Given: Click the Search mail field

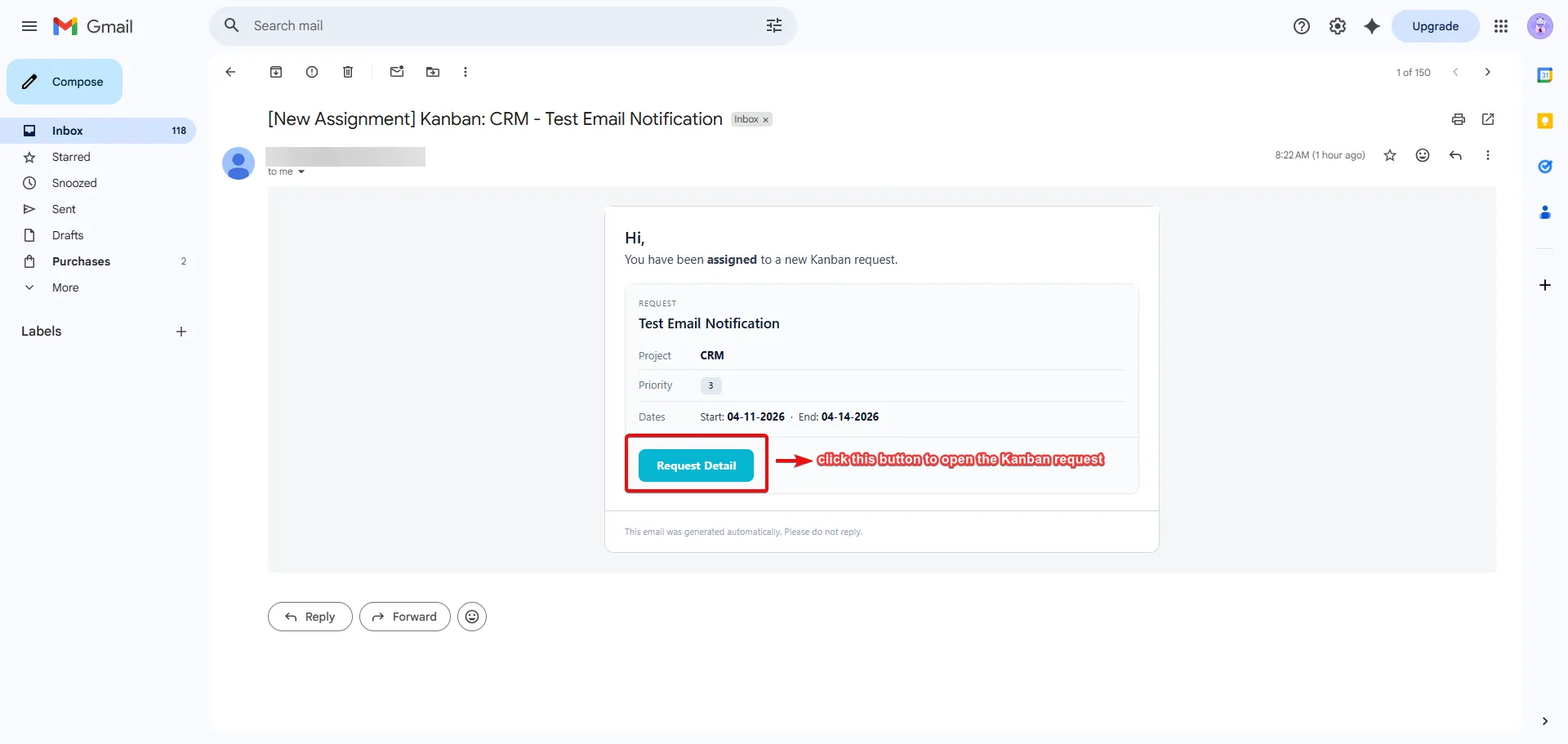Looking at the screenshot, I should pyautogui.click(x=502, y=26).
